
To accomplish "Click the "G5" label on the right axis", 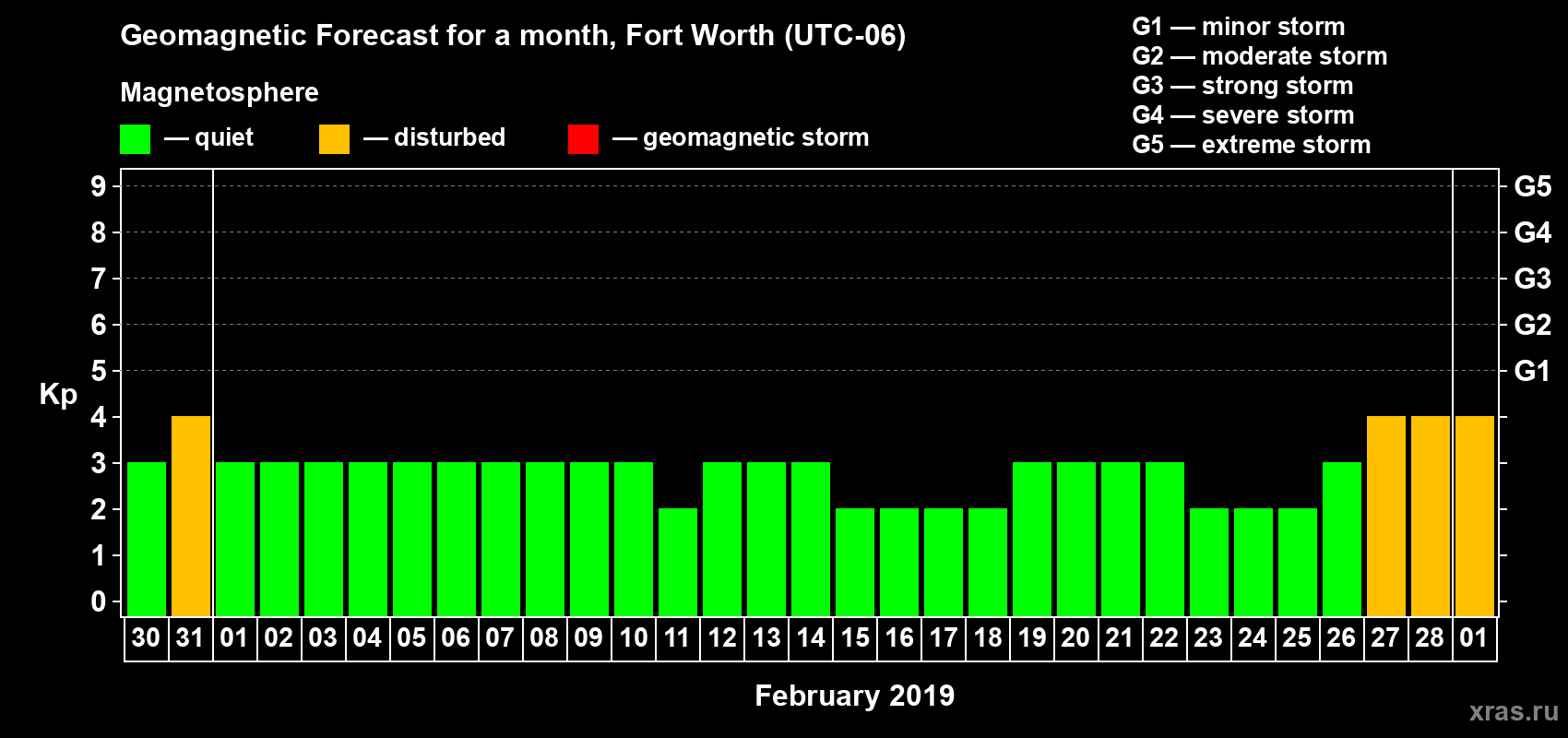I will tap(1533, 186).
